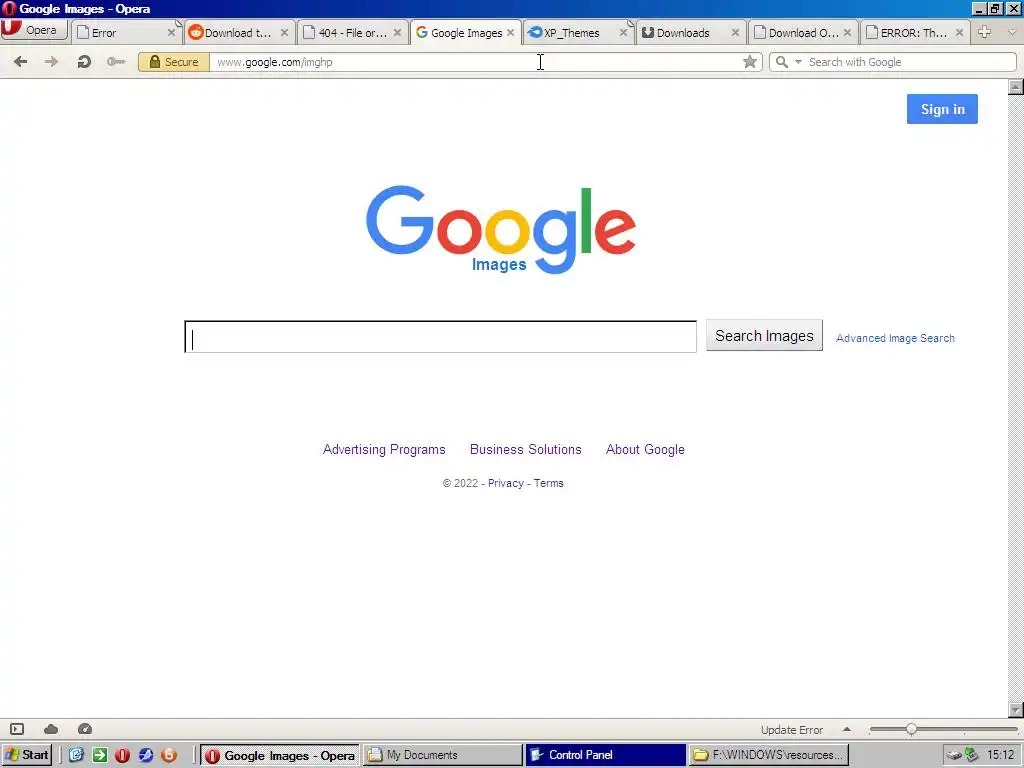Switch to My Documents taskbar window
Viewport: 1024px width, 768px height.
pyautogui.click(x=443, y=755)
